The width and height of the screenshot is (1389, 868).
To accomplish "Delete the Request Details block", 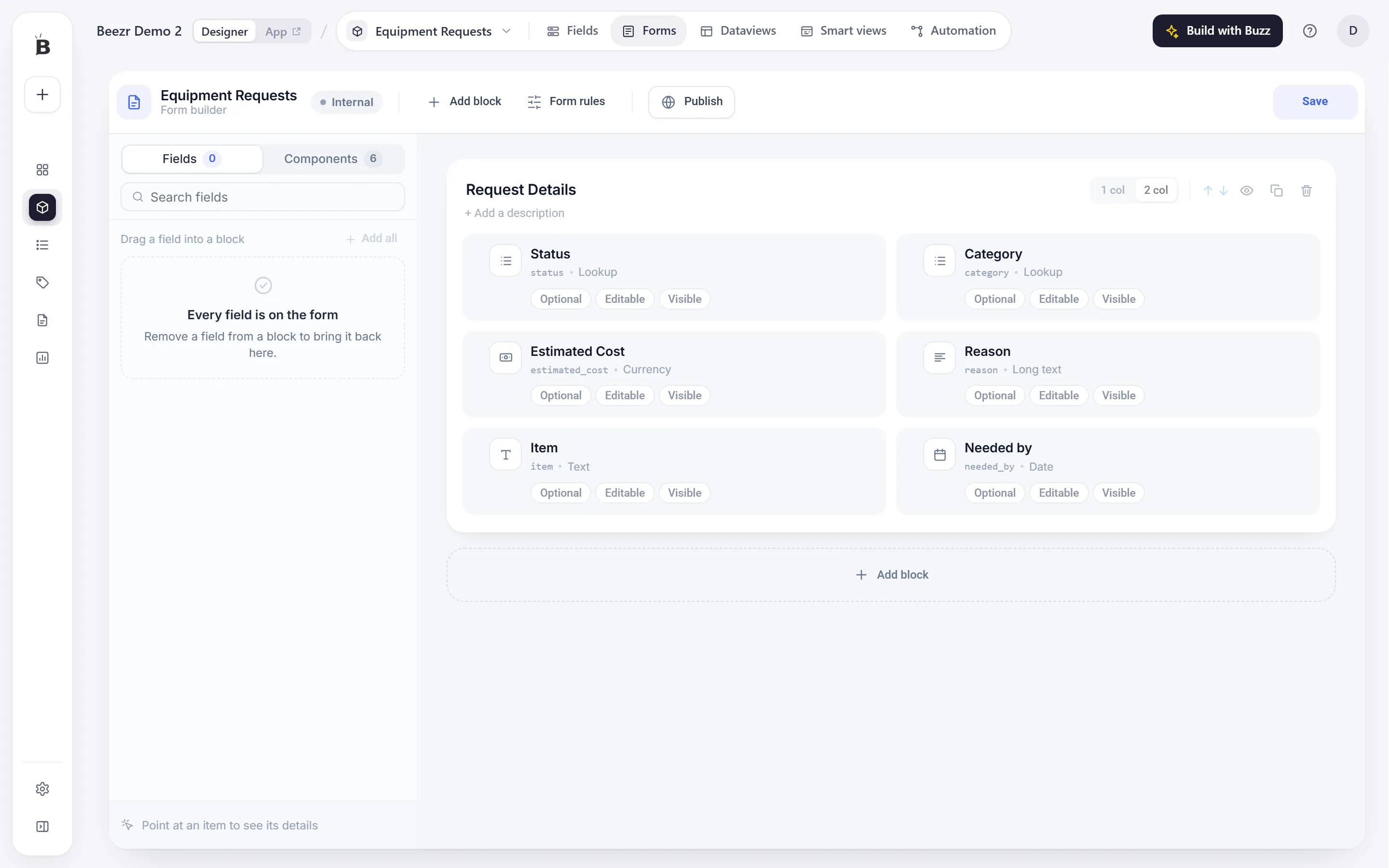I will click(x=1307, y=190).
